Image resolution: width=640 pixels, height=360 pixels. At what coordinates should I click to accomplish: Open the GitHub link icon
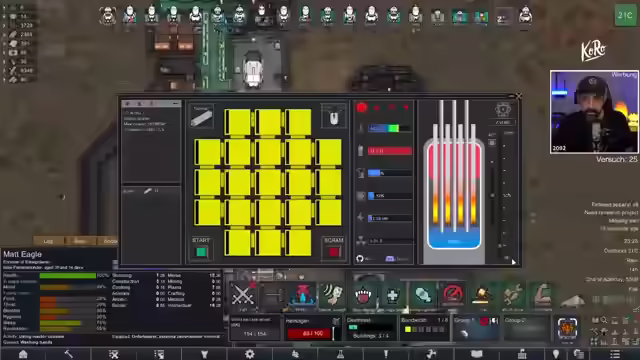click(360, 258)
